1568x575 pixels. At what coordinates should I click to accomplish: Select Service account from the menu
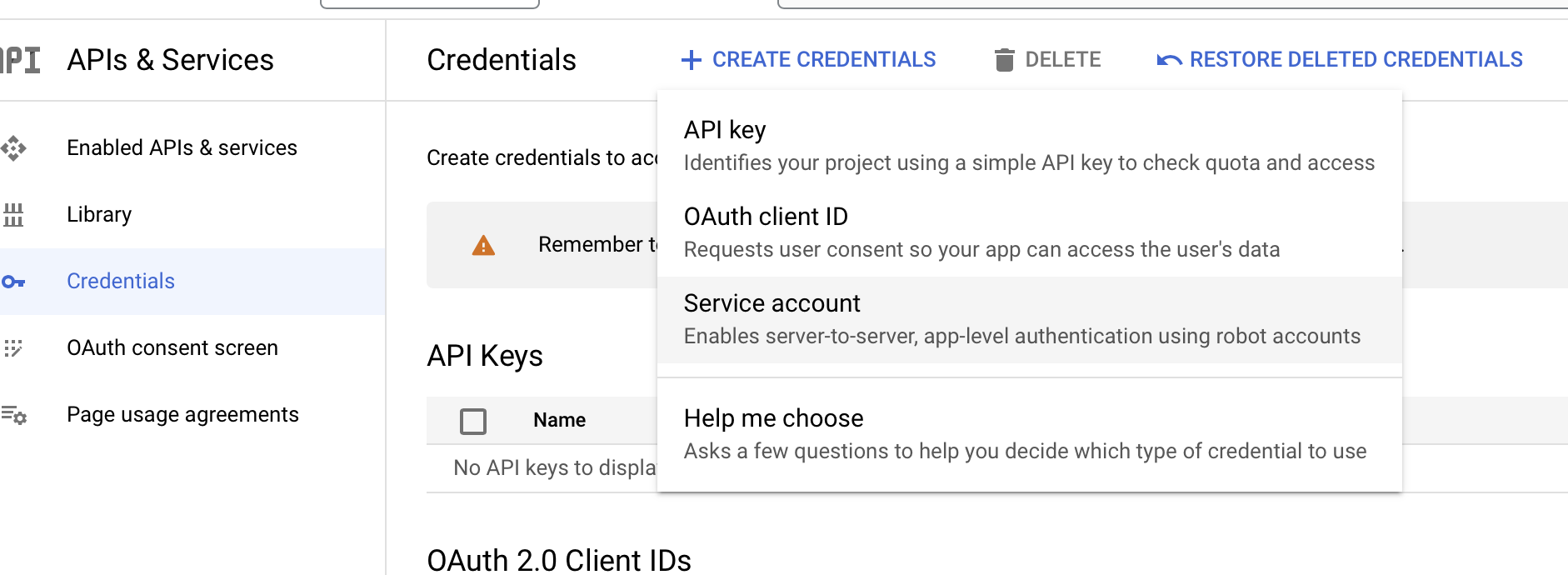(771, 303)
